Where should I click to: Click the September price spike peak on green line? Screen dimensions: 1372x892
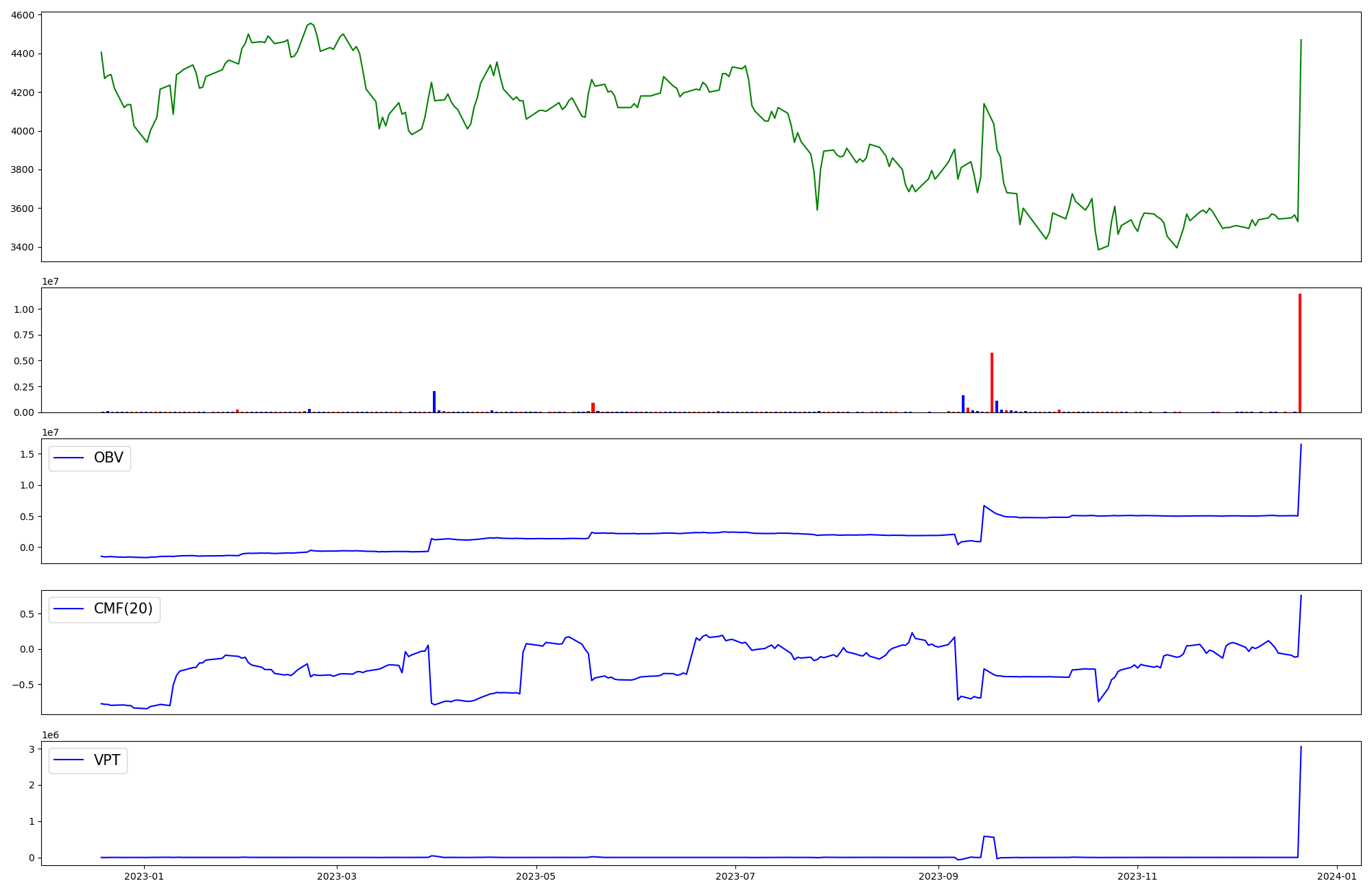984,104
